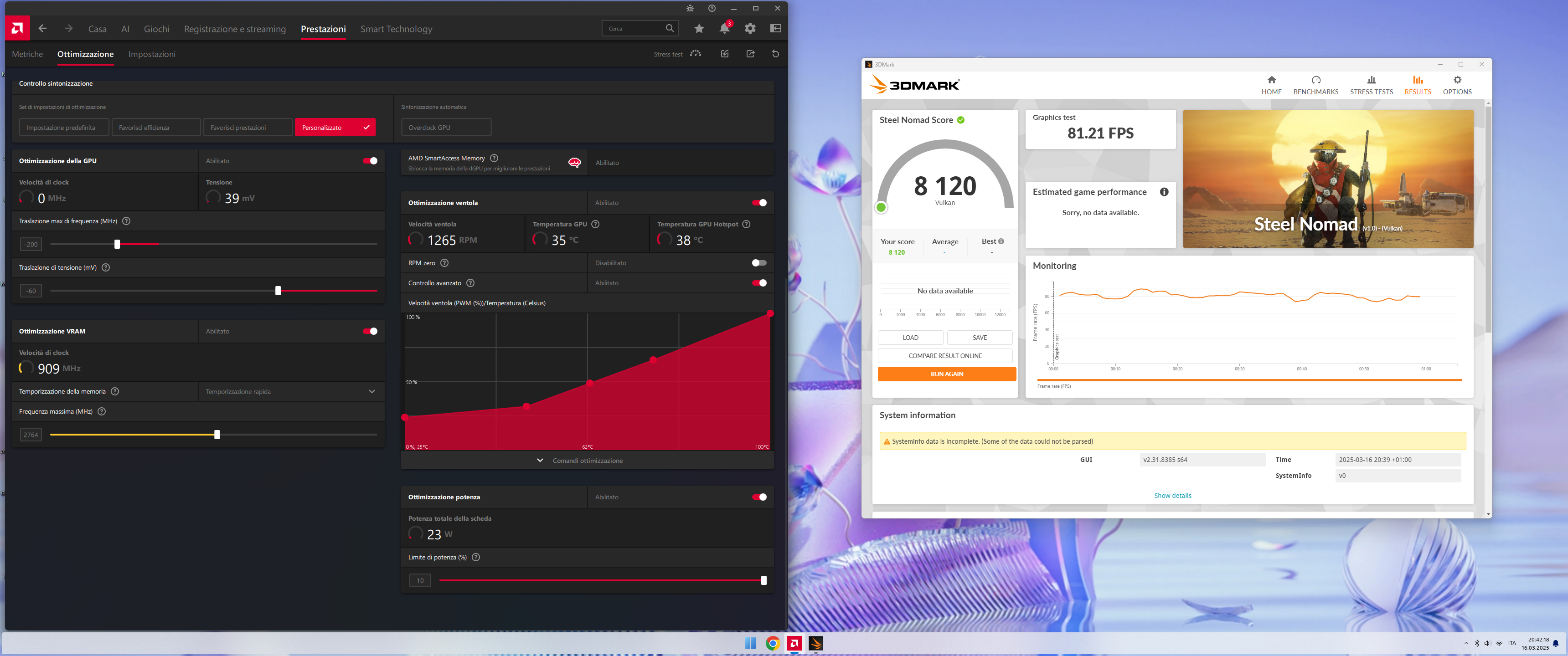Select Favorisci efficienza preset
1568x656 pixels.
156,127
